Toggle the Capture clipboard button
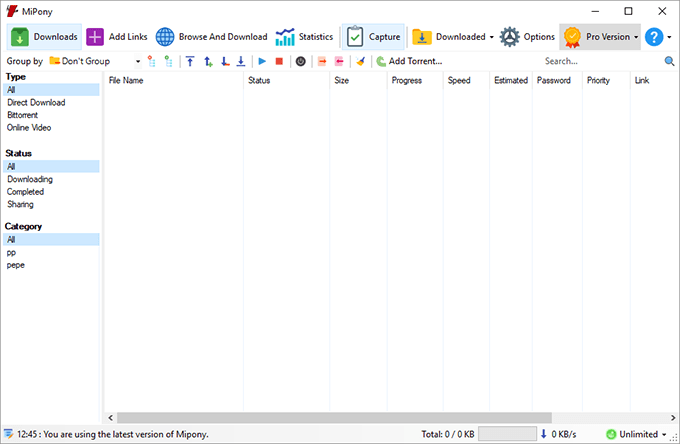 click(x=373, y=37)
